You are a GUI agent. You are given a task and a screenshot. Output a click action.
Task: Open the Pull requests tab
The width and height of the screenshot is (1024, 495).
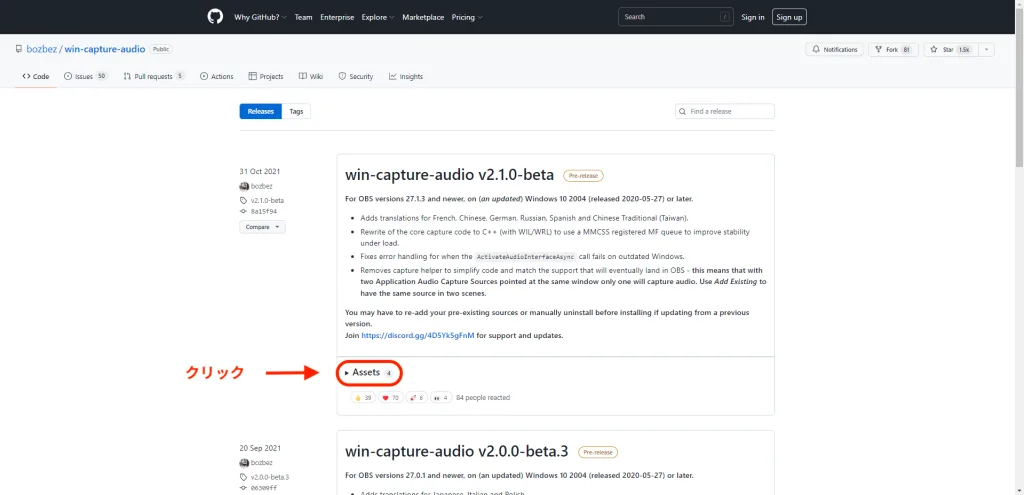pyautogui.click(x=154, y=76)
